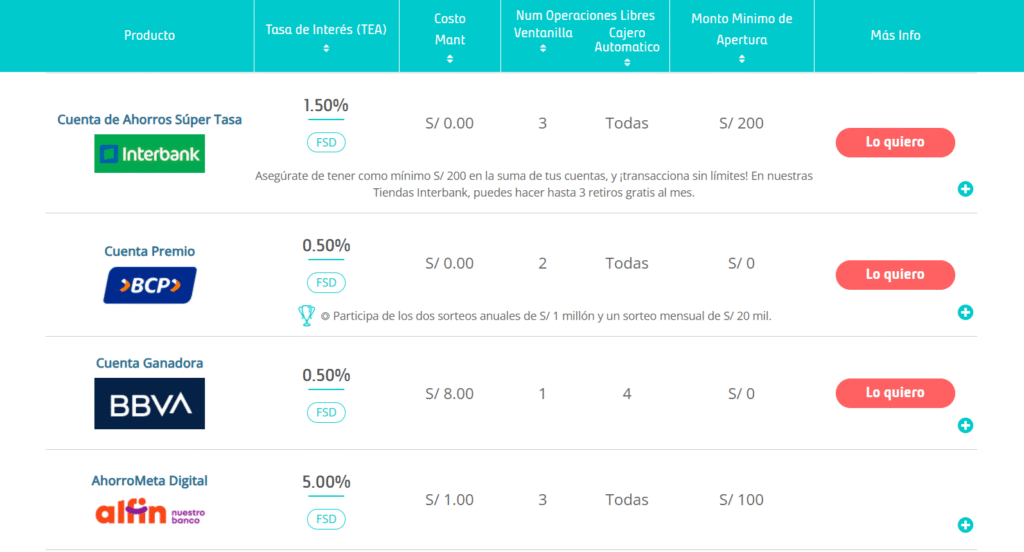Viewport: 1024px width, 552px height.
Task: Sort by Ventanilla operations
Action: pyautogui.click(x=543, y=48)
